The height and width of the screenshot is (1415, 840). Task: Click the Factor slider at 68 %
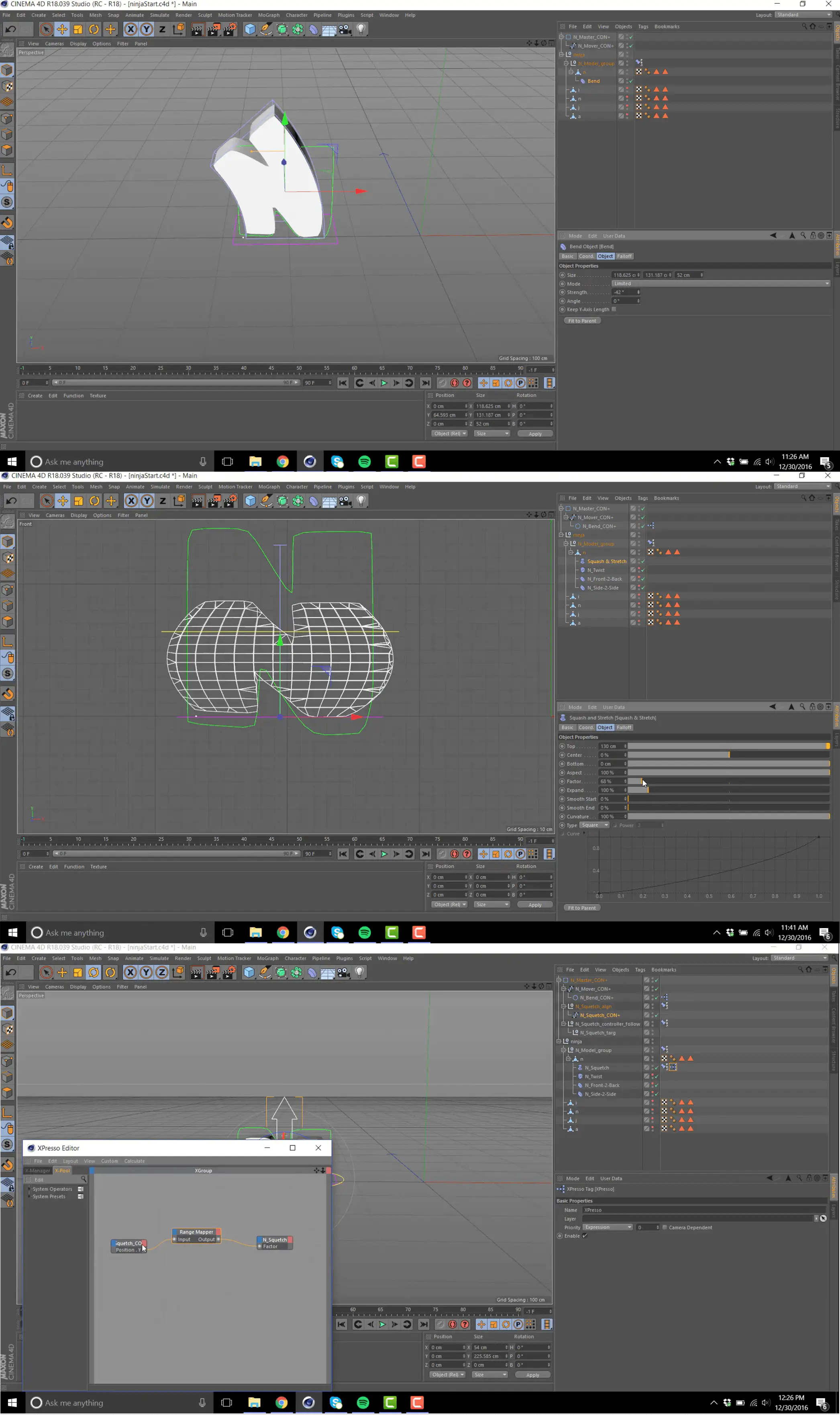point(728,781)
